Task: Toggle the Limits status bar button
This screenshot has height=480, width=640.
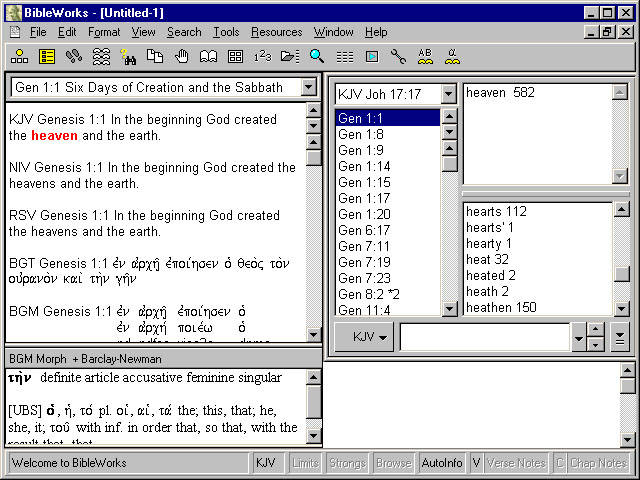Action: (x=305, y=463)
